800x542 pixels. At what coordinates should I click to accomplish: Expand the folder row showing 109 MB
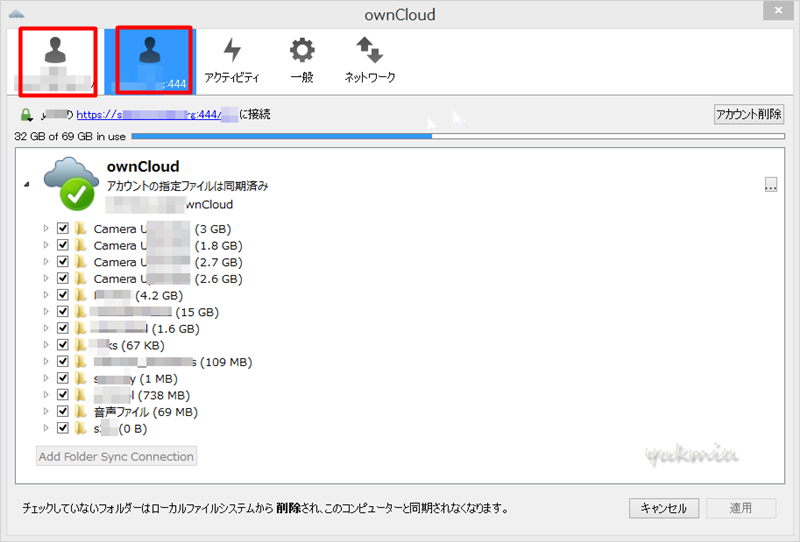45,361
